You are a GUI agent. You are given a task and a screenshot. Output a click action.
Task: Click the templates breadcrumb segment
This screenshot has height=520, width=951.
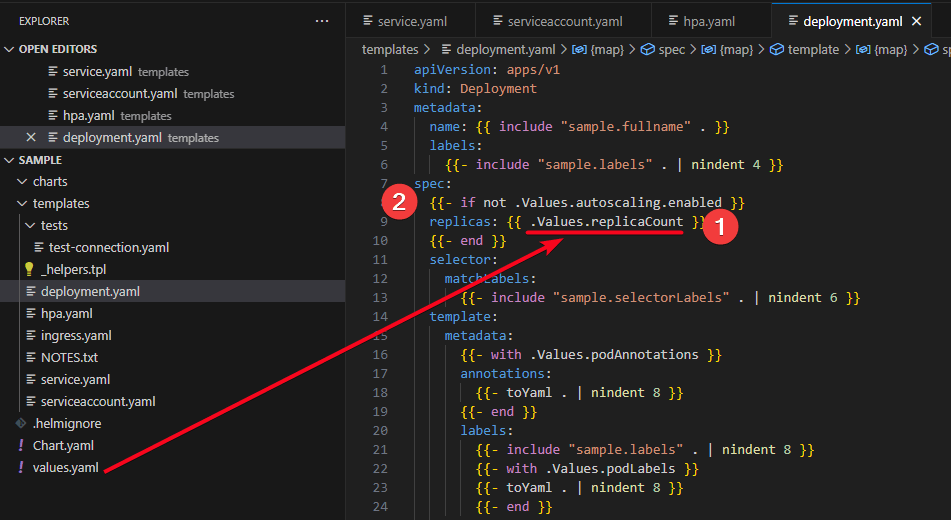[x=390, y=50]
